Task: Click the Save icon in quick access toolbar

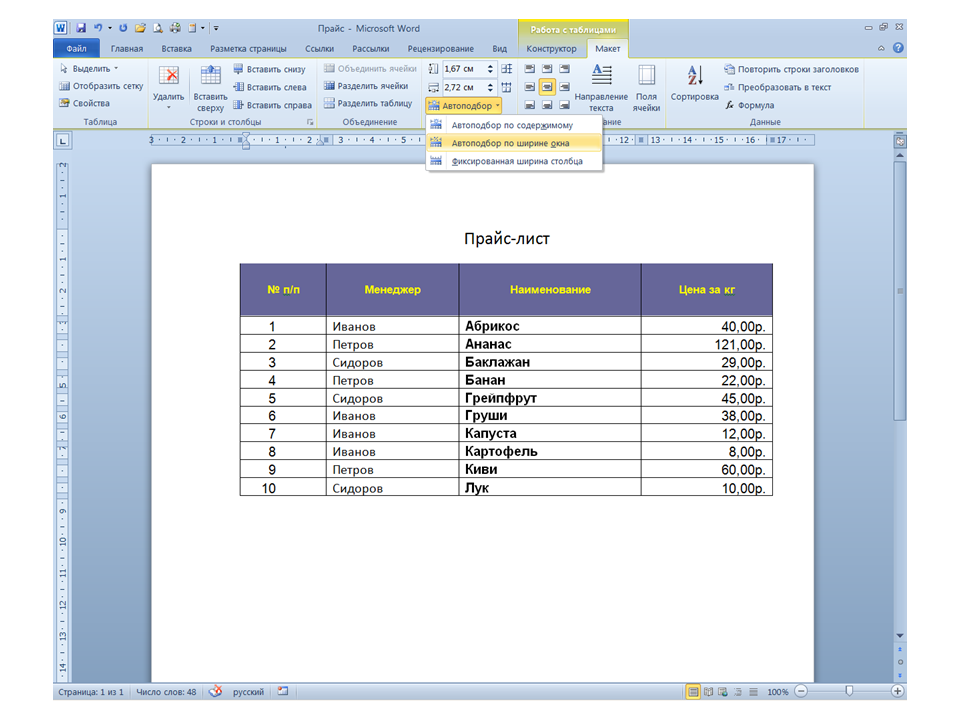Action: pos(81,28)
